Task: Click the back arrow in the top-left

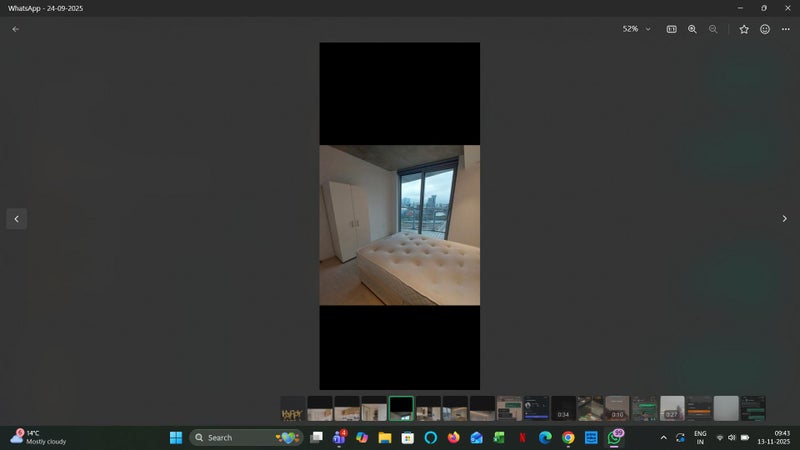Action: coord(15,29)
